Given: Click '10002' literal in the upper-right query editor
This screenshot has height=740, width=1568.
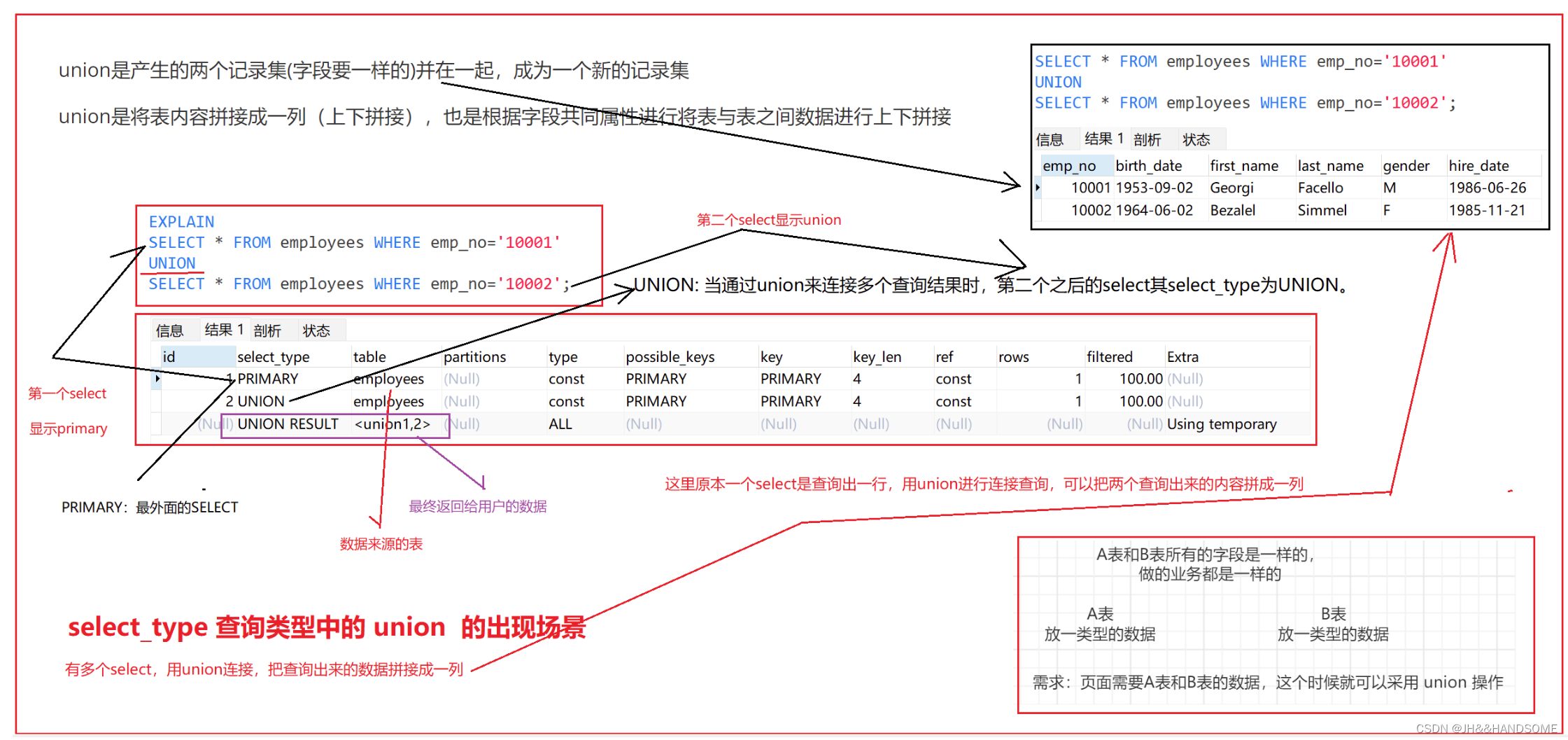Looking at the screenshot, I should (1414, 103).
